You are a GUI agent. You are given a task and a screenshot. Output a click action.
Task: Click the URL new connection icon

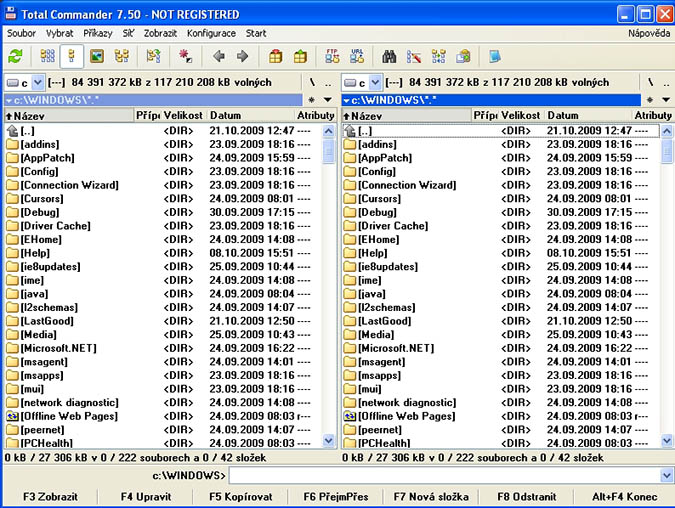[x=357, y=57]
